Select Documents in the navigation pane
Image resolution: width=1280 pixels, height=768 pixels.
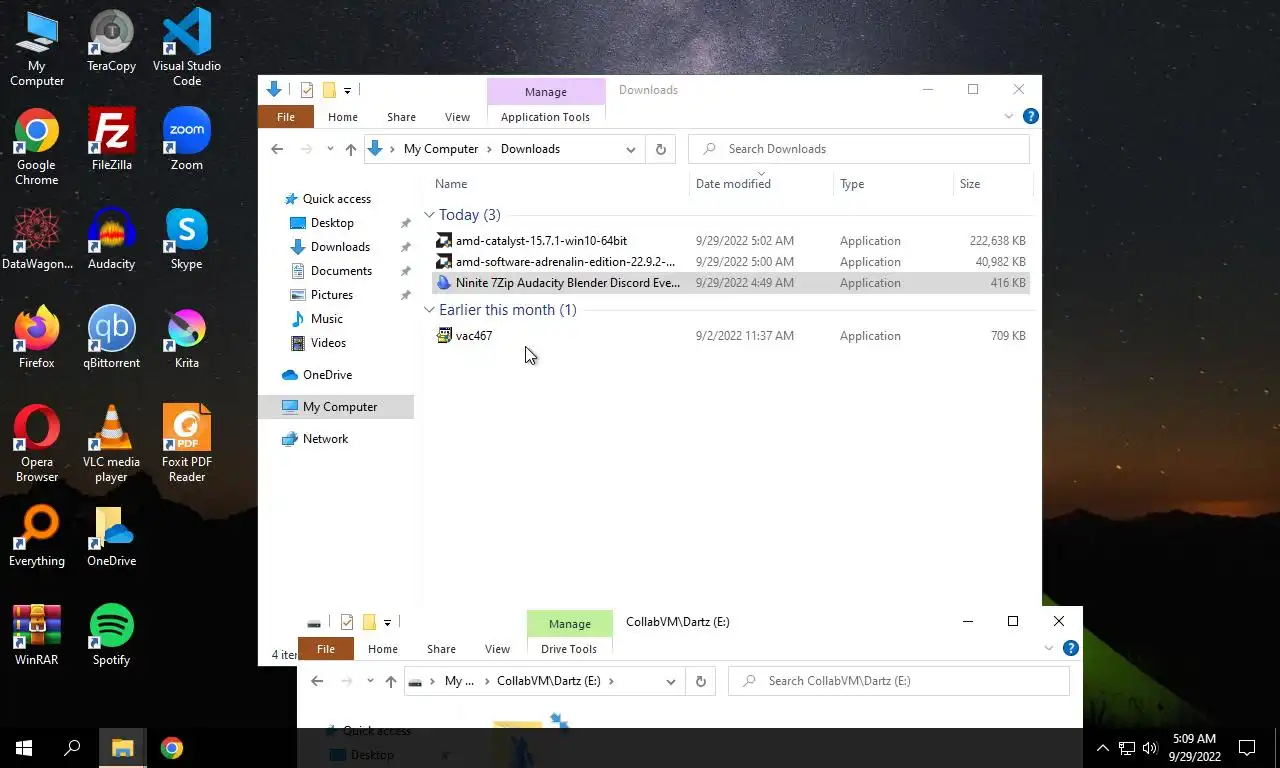point(341,271)
